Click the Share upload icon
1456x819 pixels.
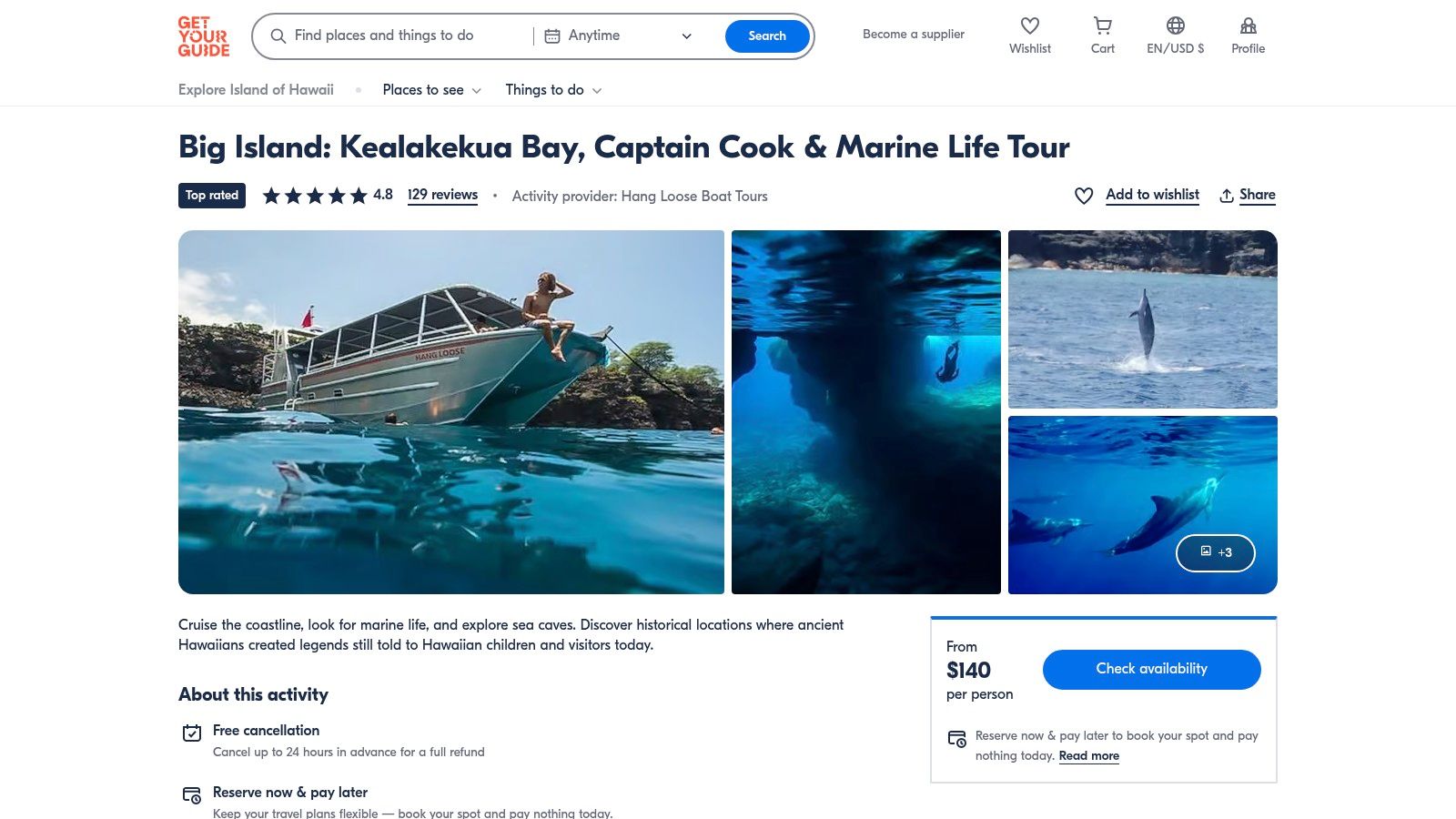click(1227, 196)
